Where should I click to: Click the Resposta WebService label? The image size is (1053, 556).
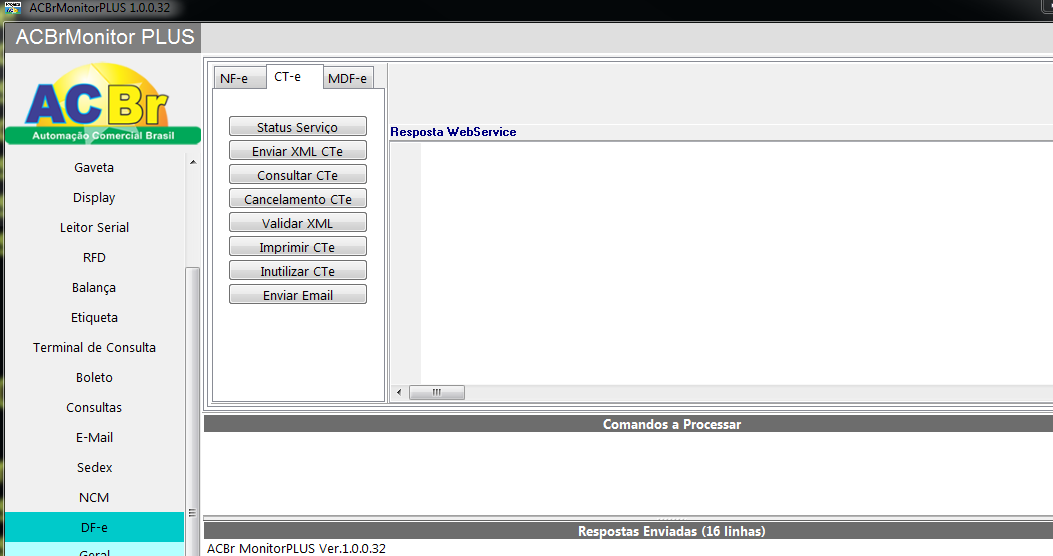point(453,132)
